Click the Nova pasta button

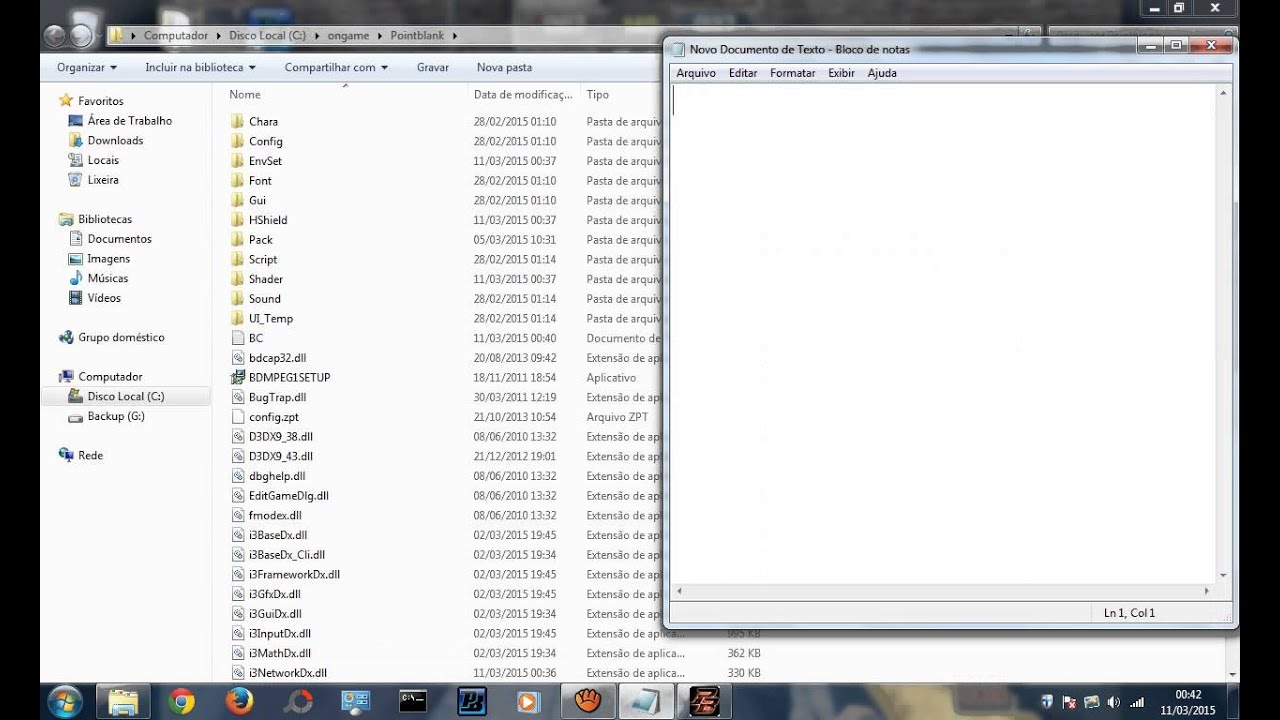504,68
